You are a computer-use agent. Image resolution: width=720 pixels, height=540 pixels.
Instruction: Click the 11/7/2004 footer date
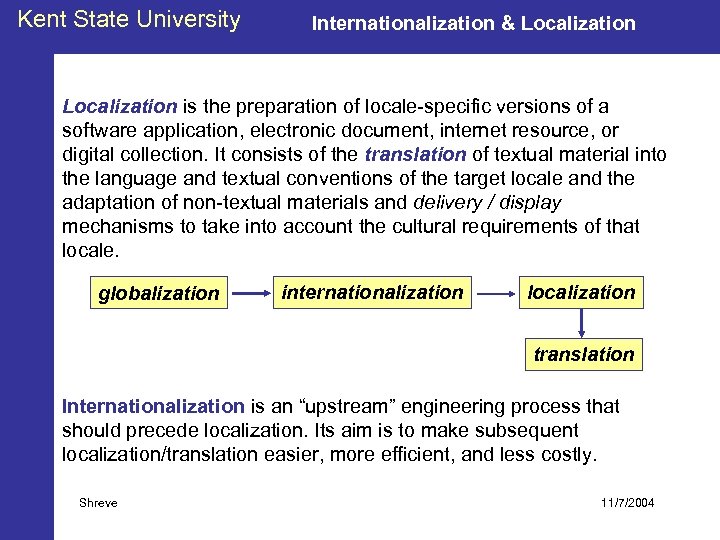(627, 503)
